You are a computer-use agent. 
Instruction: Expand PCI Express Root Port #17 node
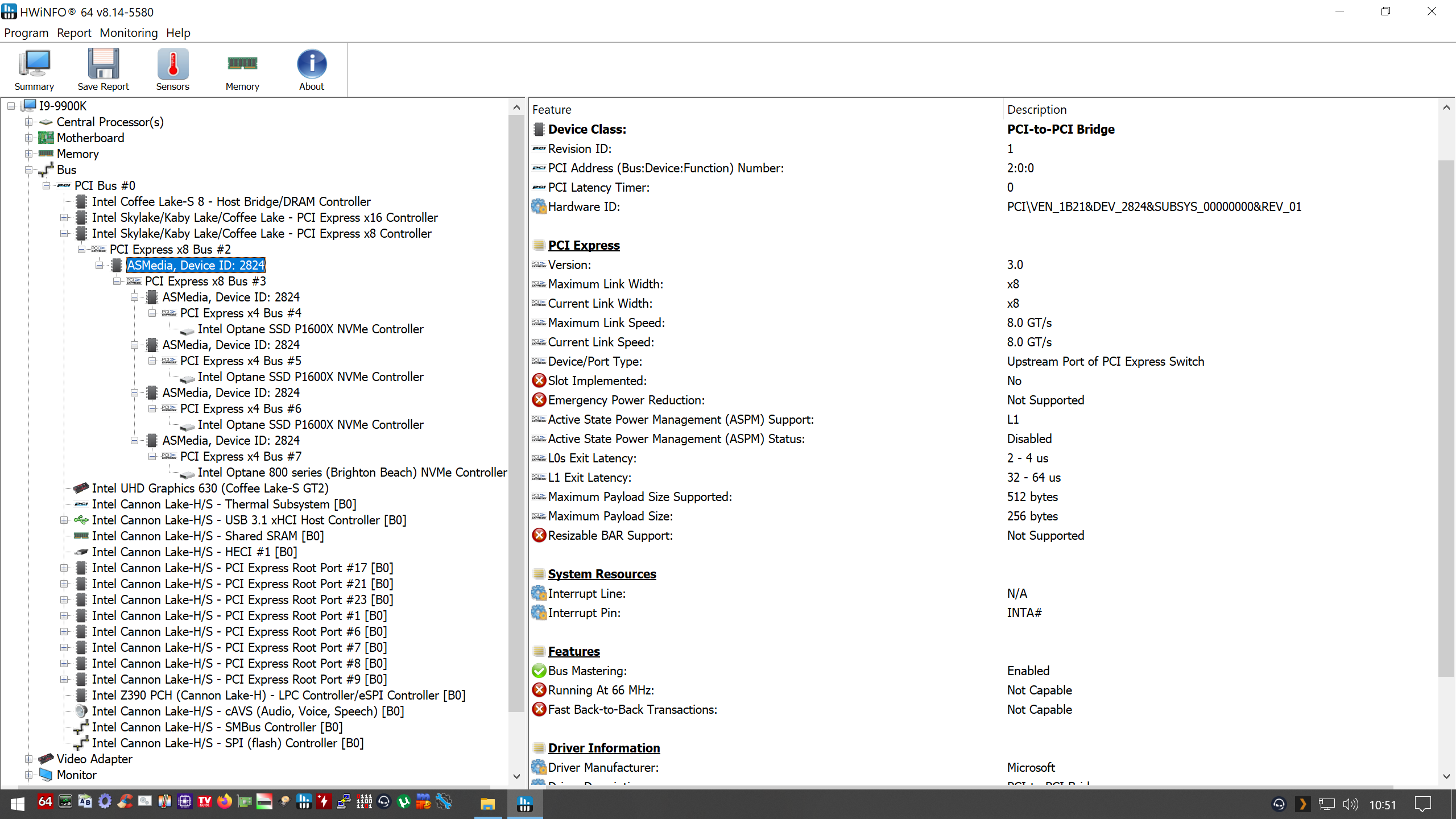pos(64,568)
